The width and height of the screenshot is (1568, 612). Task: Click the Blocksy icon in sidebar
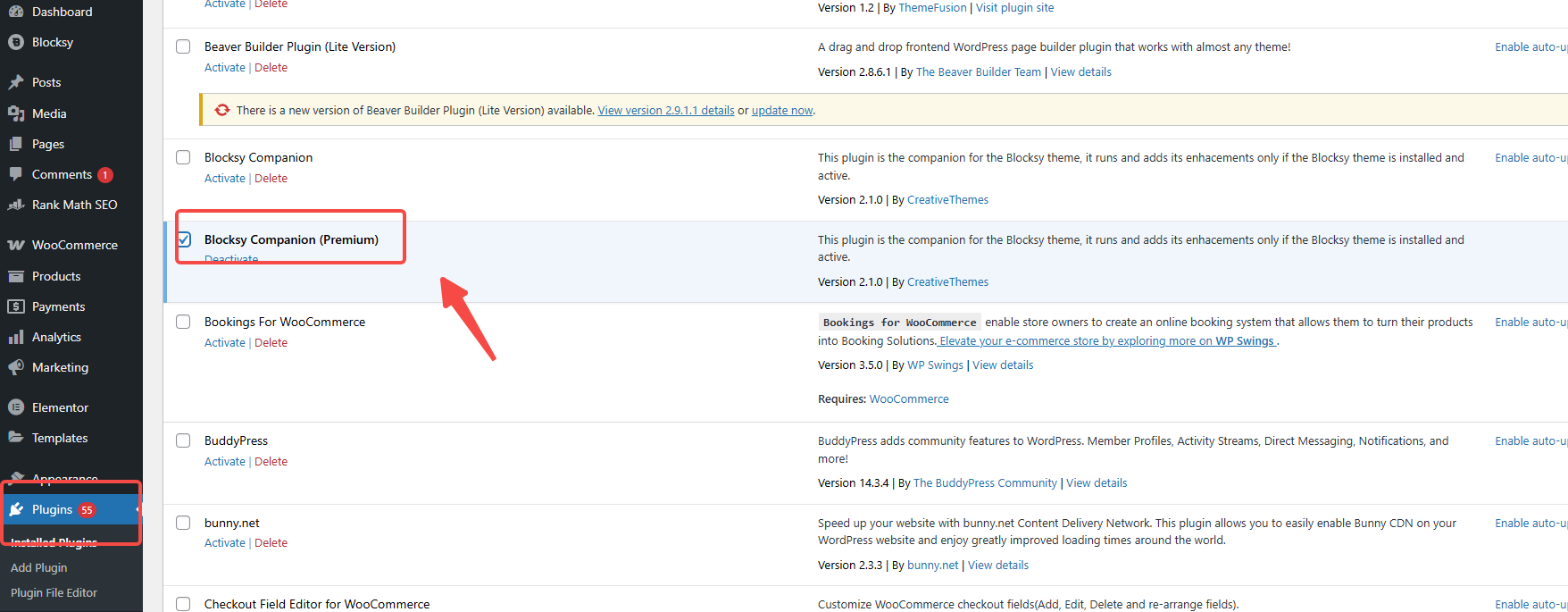click(16, 42)
